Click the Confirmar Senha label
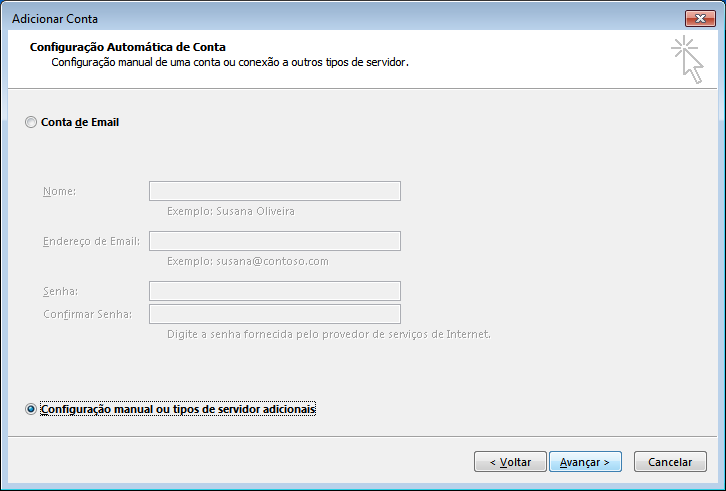The width and height of the screenshot is (726, 491). pyautogui.click(x=88, y=315)
